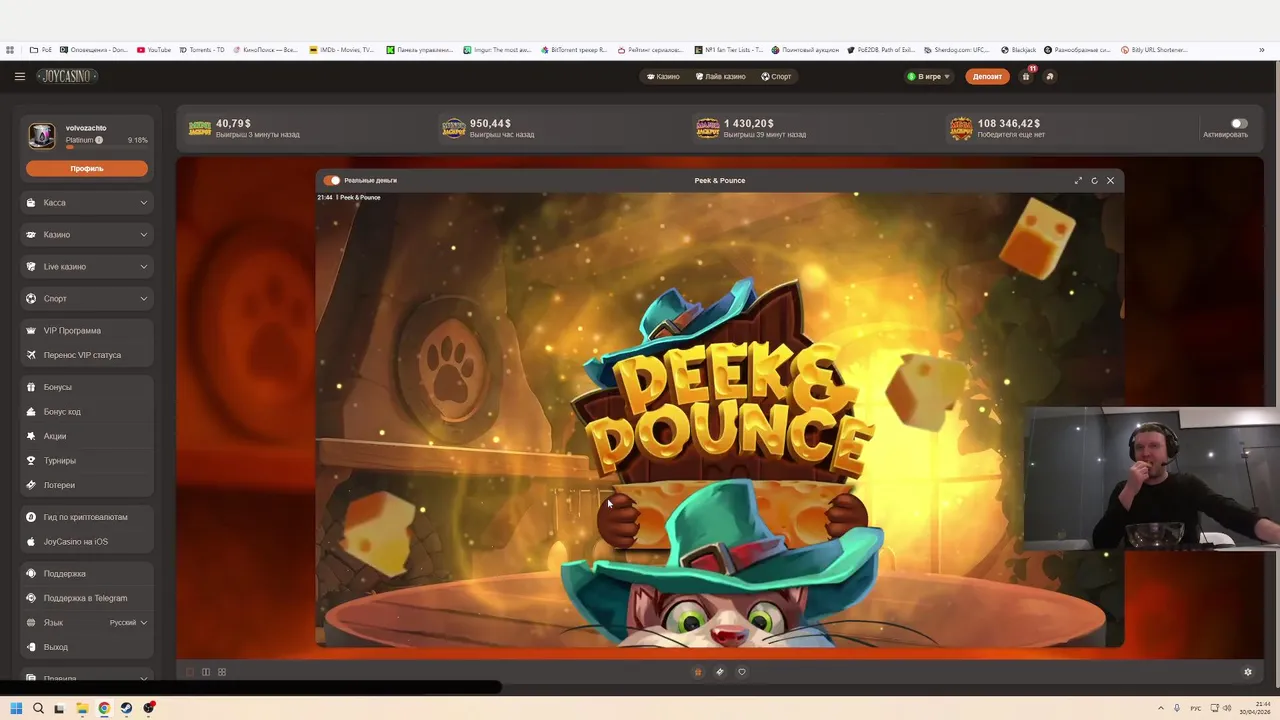This screenshot has height=720, width=1280.
Task: Open the Турниры trophy item
Action: (x=87, y=461)
